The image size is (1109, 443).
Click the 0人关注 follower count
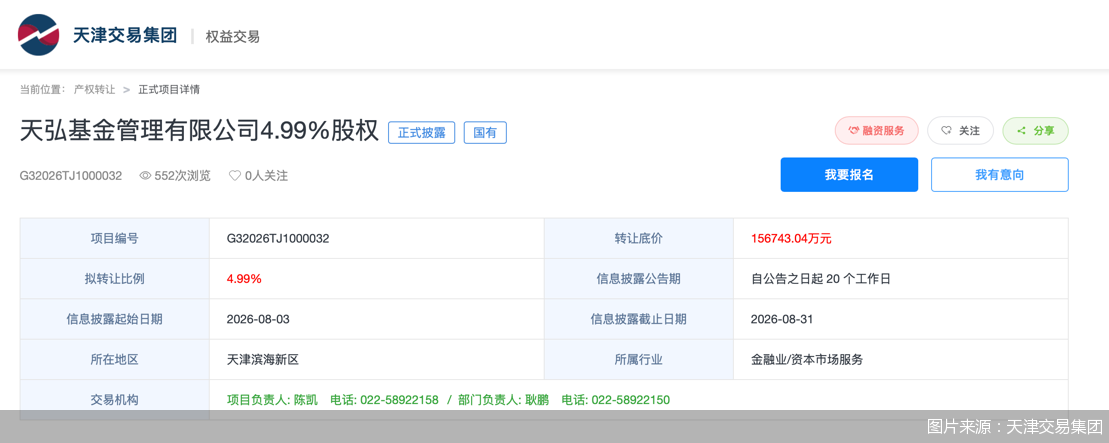pos(266,176)
